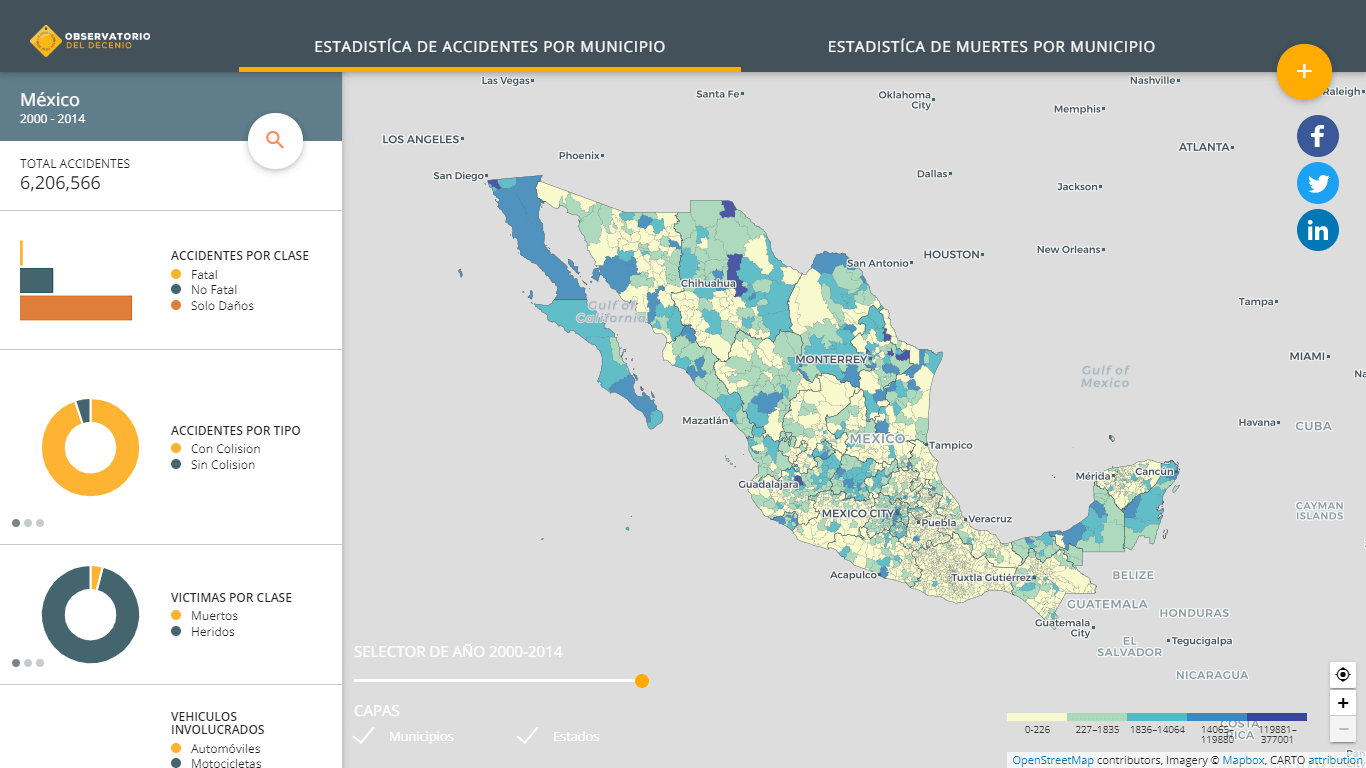Share the map on Facebook
The height and width of the screenshot is (768, 1366).
coord(1317,136)
